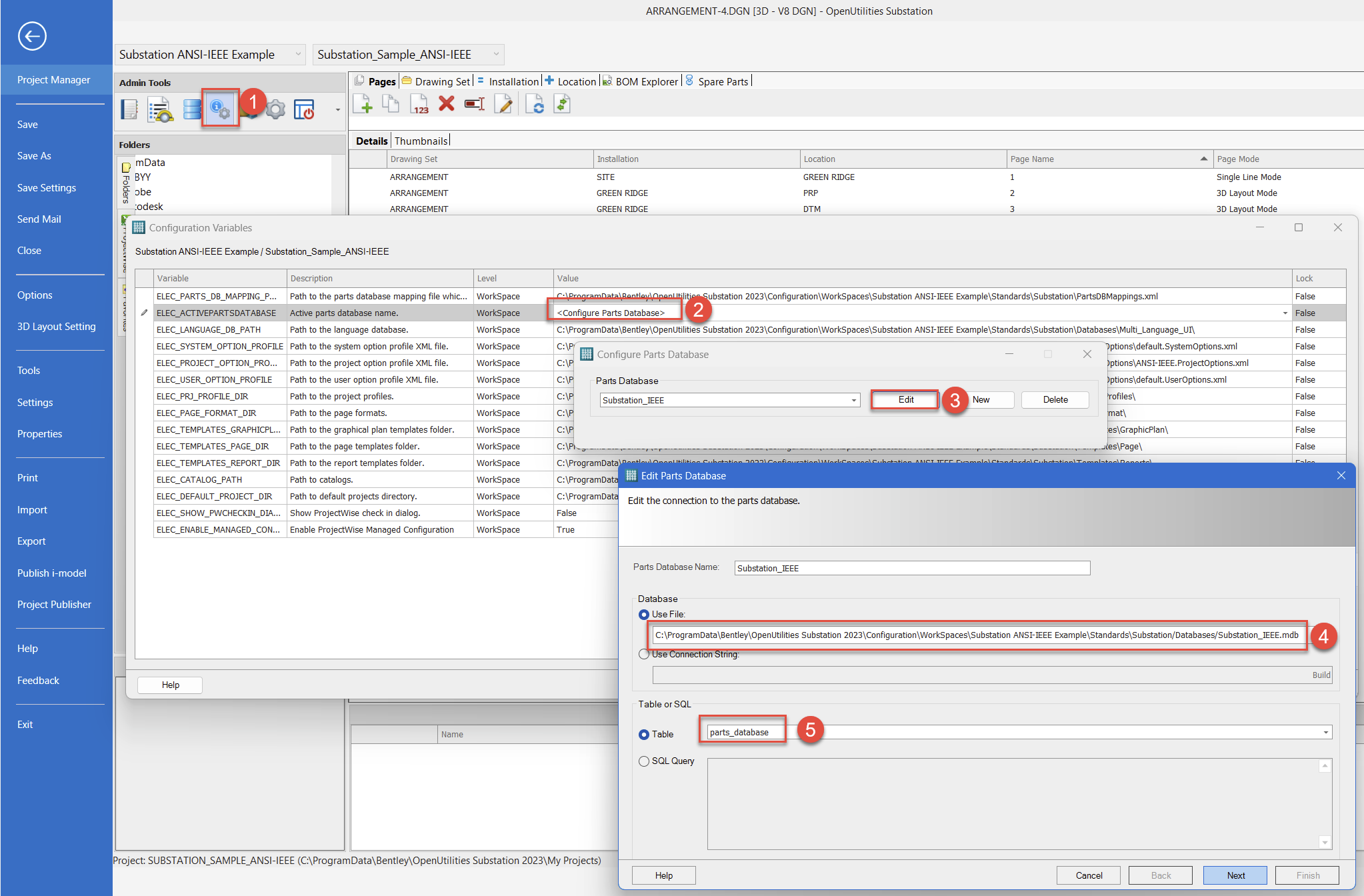Click the Edit button in Configure Parts Database
This screenshot has height=896, width=1364.
point(906,399)
